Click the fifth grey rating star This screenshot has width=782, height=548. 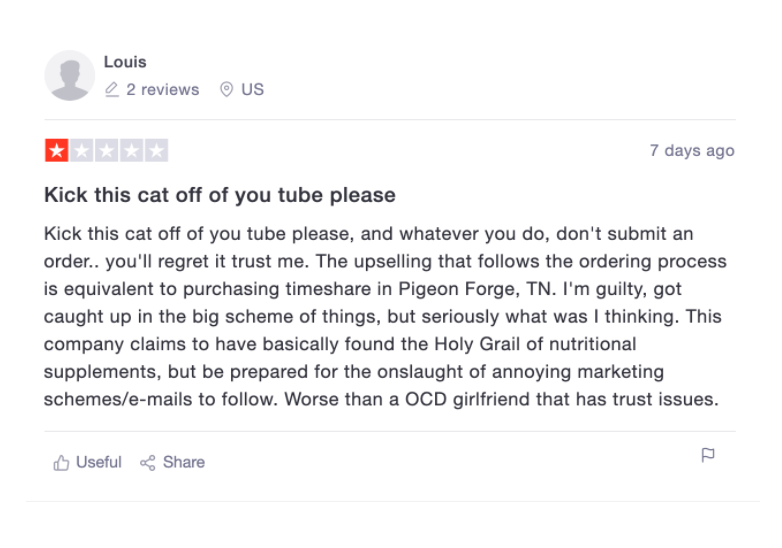pos(156,151)
